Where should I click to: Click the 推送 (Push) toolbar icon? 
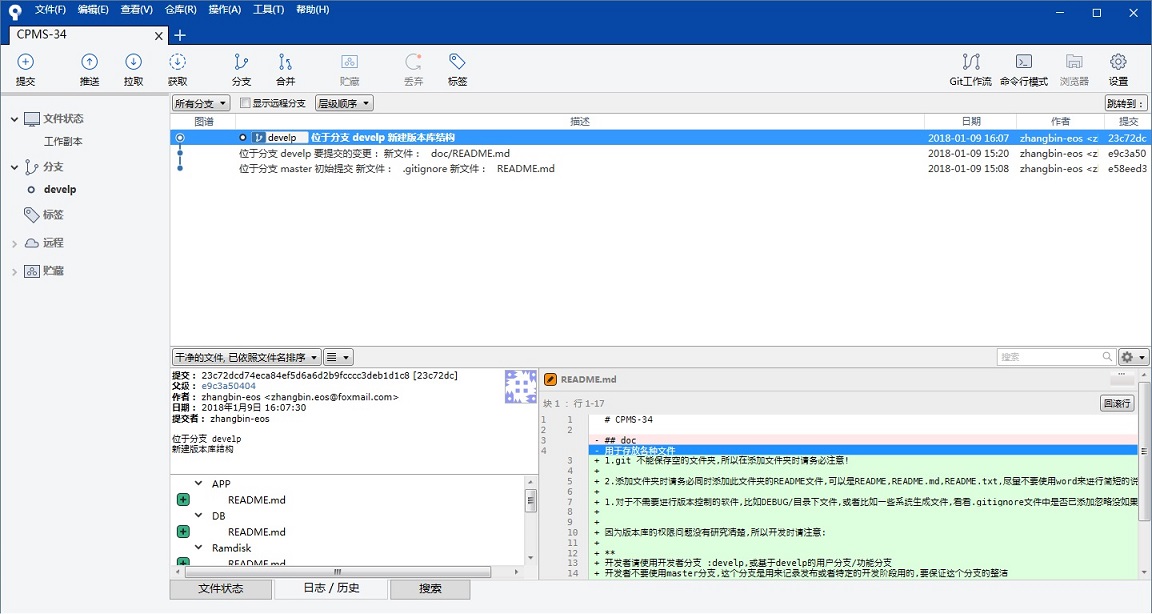[x=89, y=69]
